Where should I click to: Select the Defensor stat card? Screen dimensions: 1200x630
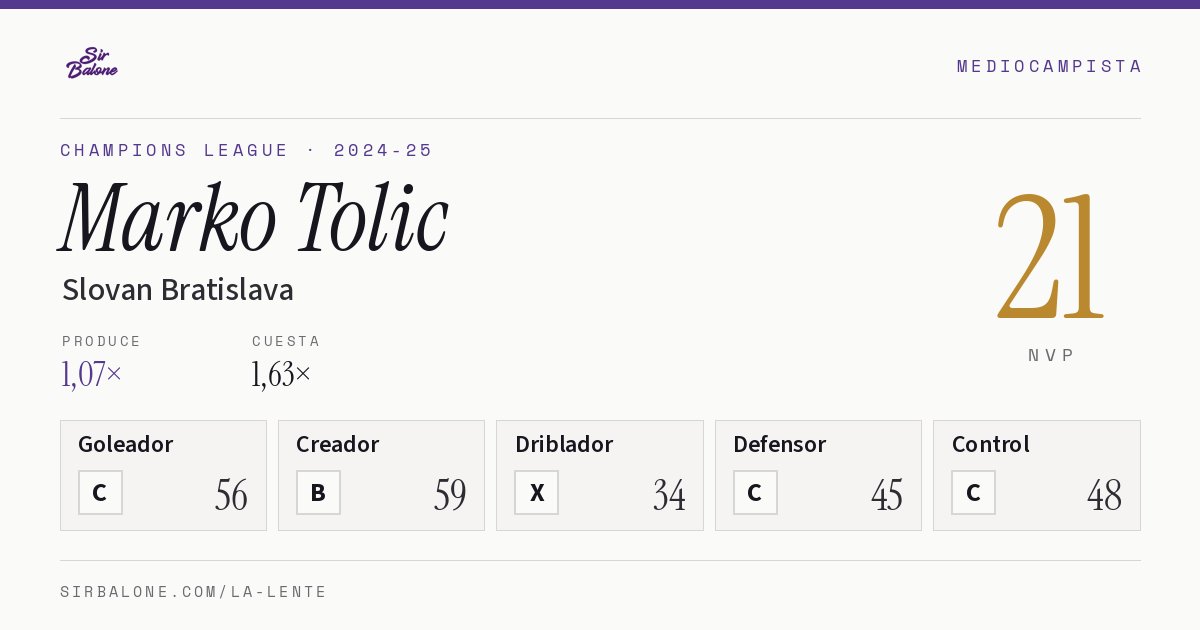pos(818,475)
